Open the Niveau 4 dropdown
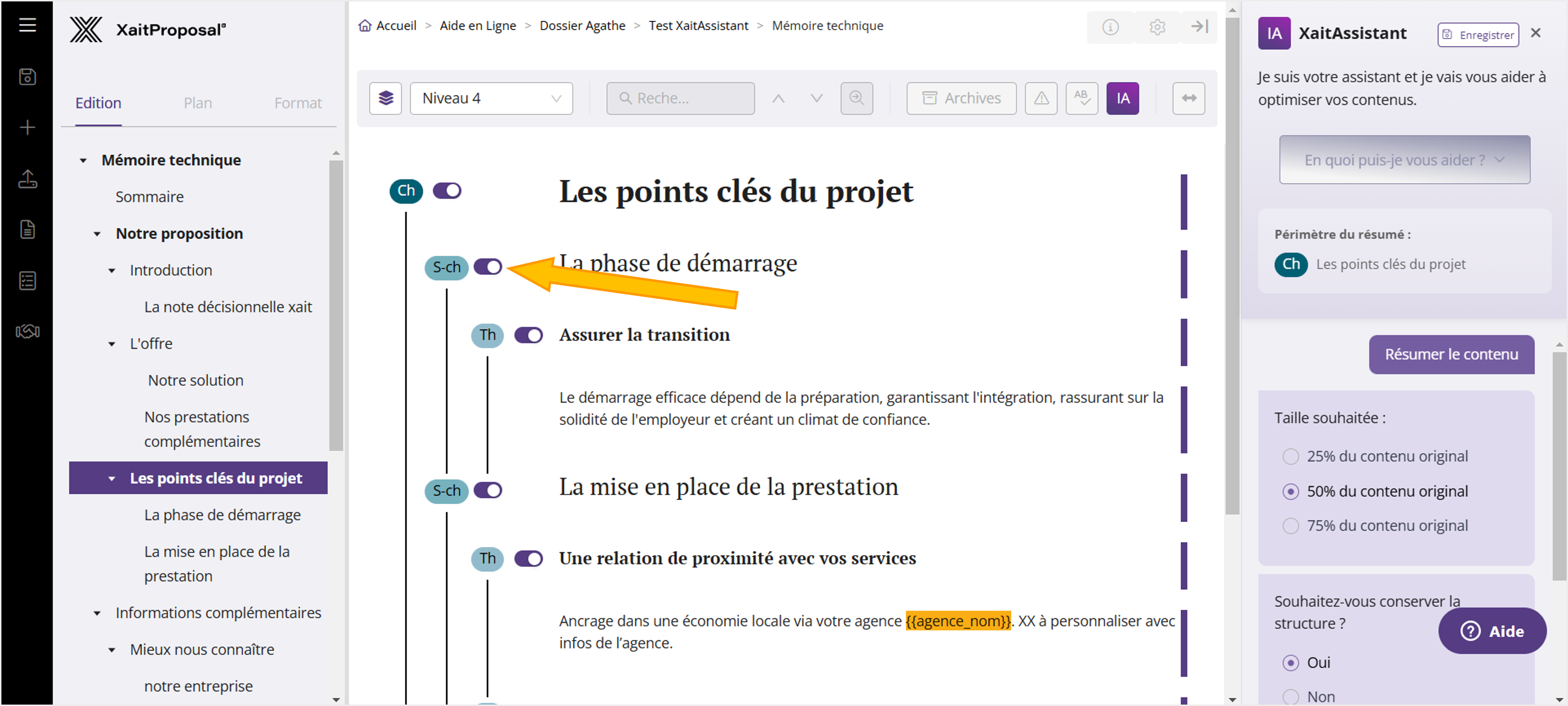1568x706 pixels. tap(491, 98)
